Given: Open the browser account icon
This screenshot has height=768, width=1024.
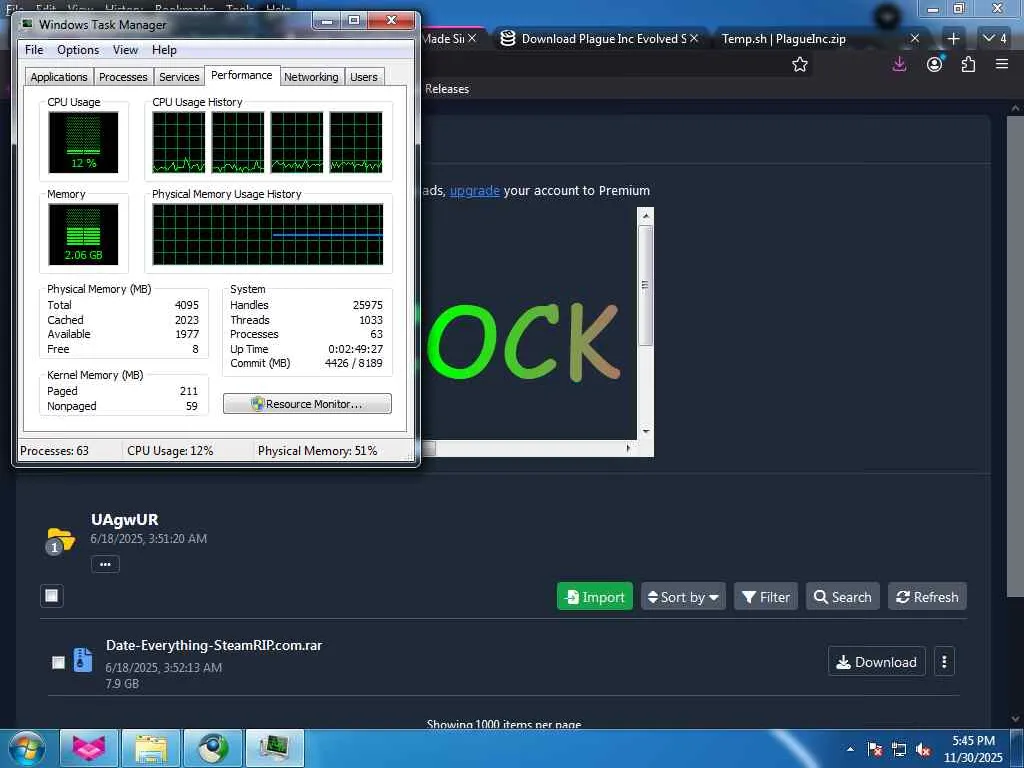Looking at the screenshot, I should (x=935, y=64).
